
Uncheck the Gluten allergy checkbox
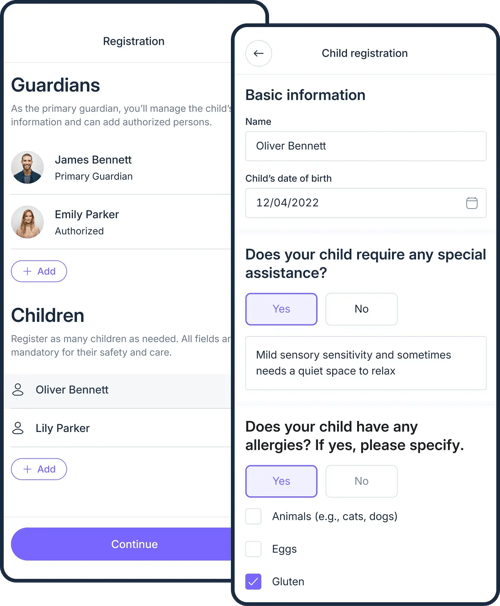(253, 581)
